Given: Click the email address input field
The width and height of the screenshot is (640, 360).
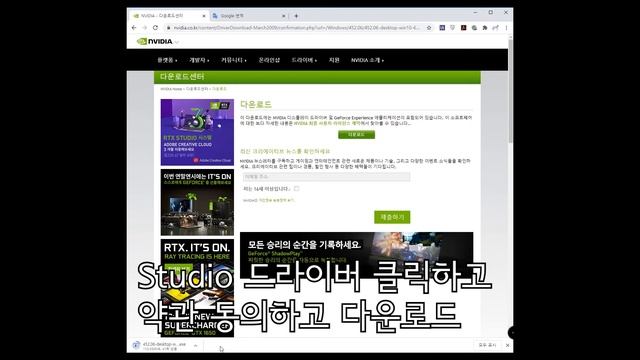Looking at the screenshot, I should [x=327, y=177].
